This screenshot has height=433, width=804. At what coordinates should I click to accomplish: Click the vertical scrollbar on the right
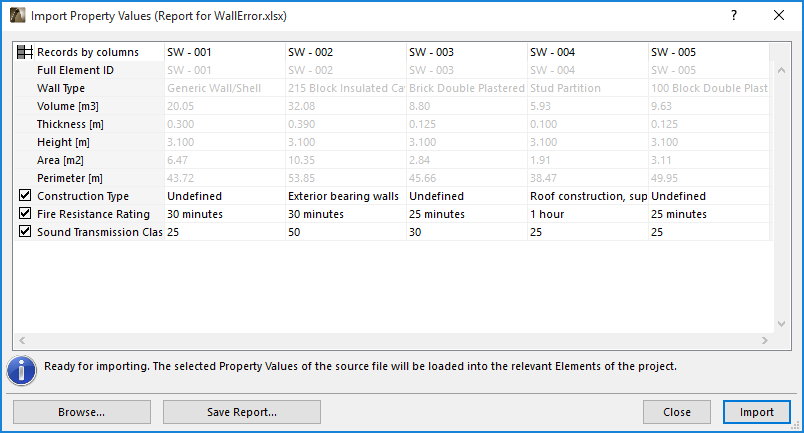783,190
